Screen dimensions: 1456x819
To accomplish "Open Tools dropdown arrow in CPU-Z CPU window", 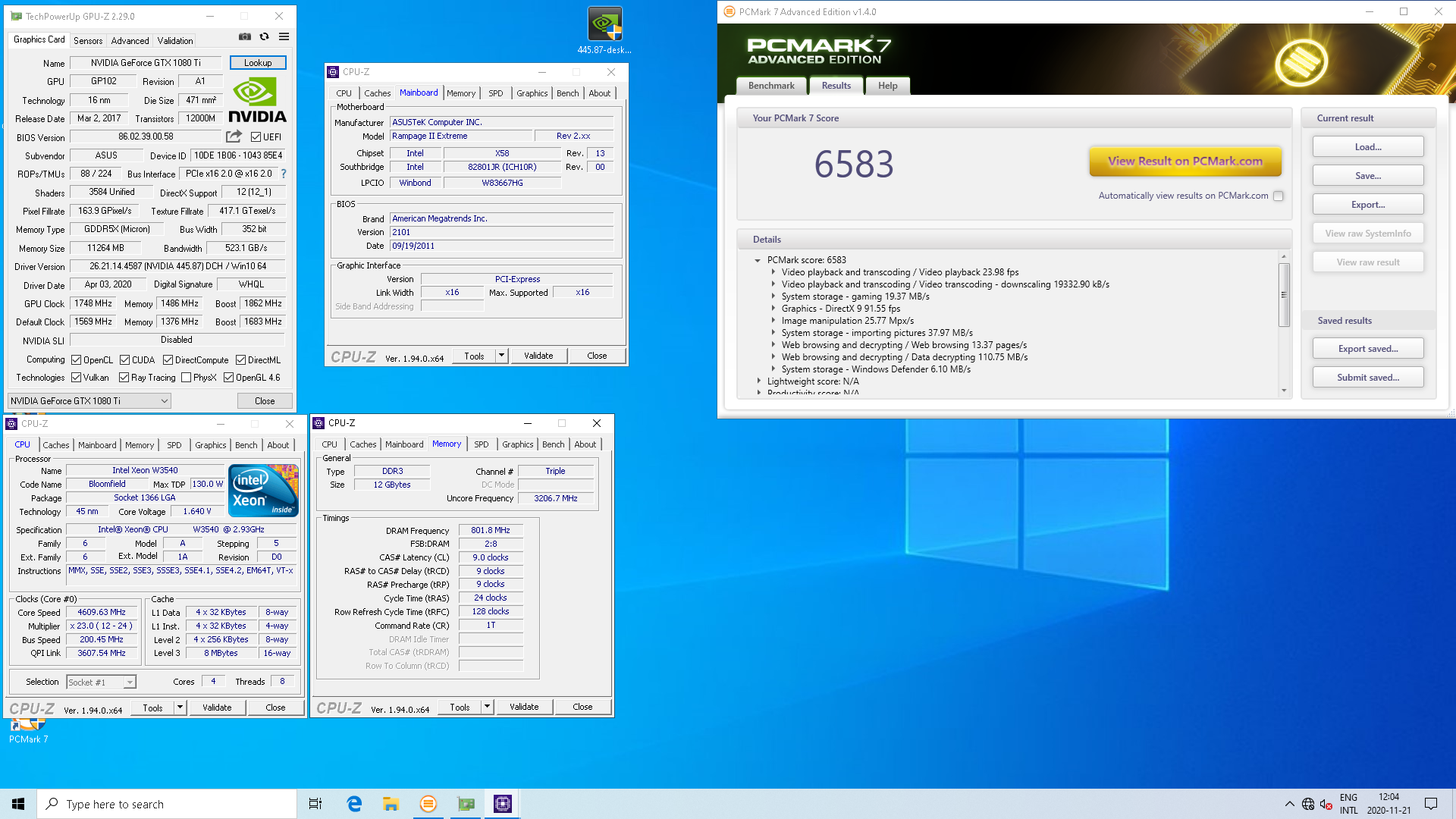I will click(x=180, y=708).
